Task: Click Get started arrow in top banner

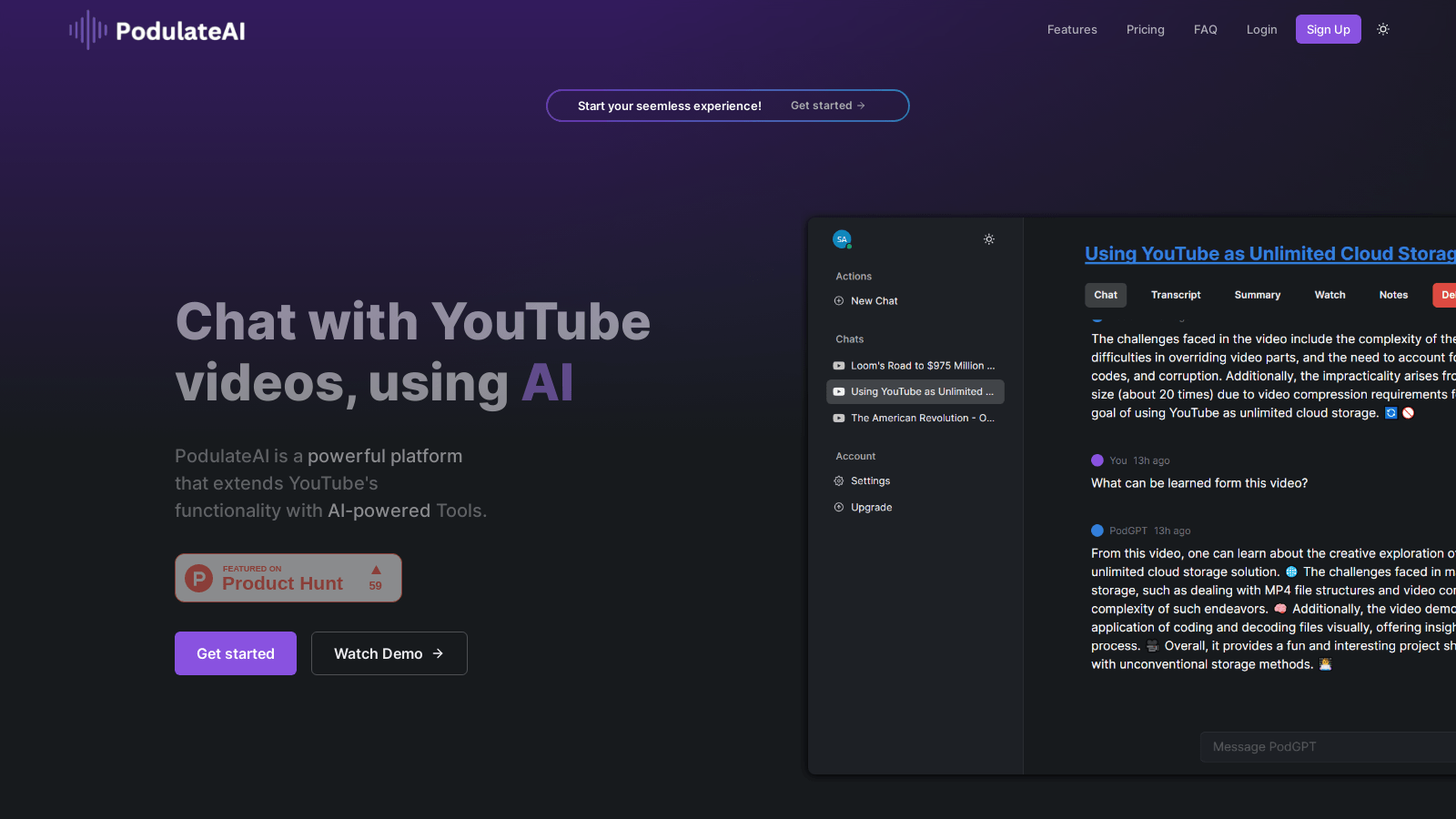Action: coord(828,106)
